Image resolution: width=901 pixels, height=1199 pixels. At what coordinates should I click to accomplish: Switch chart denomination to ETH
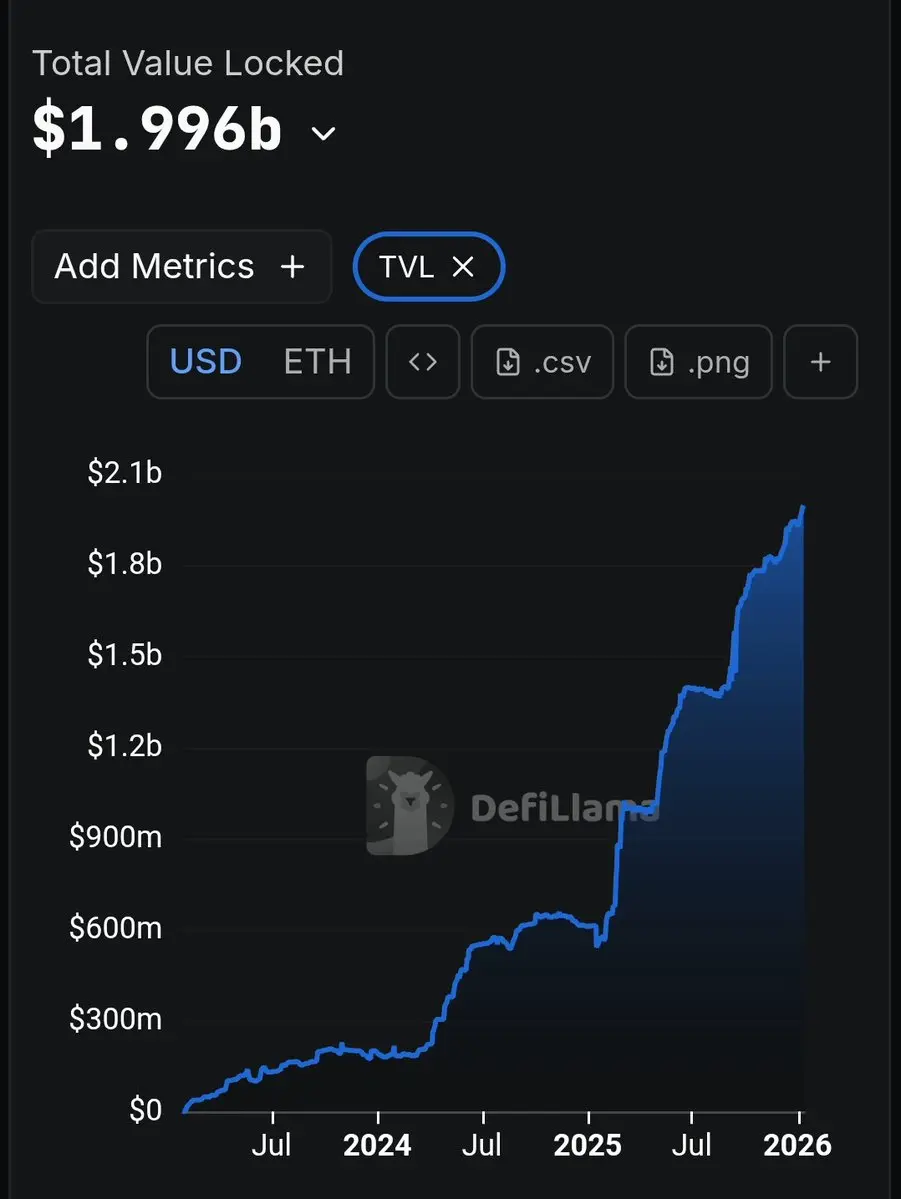[317, 361]
